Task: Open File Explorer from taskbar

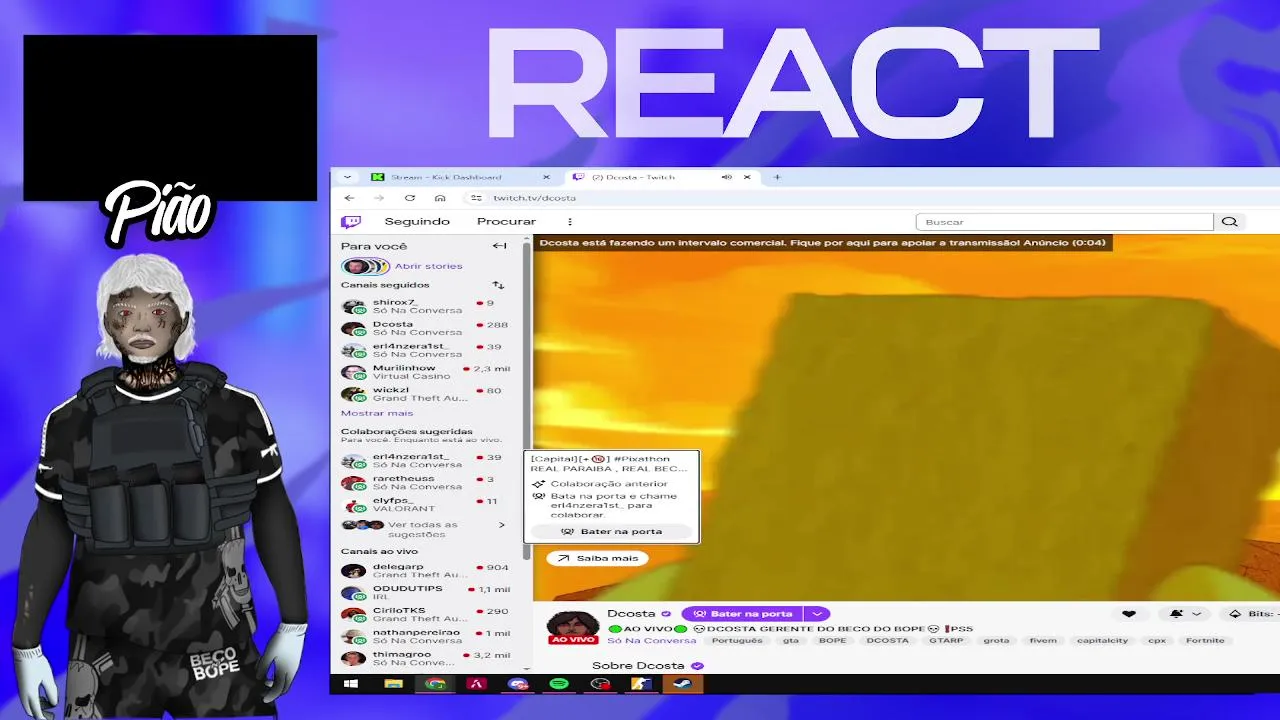Action: point(393,684)
